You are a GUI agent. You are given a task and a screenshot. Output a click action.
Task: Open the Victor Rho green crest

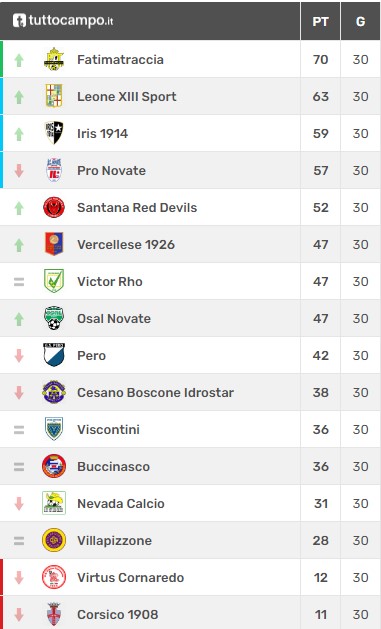54,281
